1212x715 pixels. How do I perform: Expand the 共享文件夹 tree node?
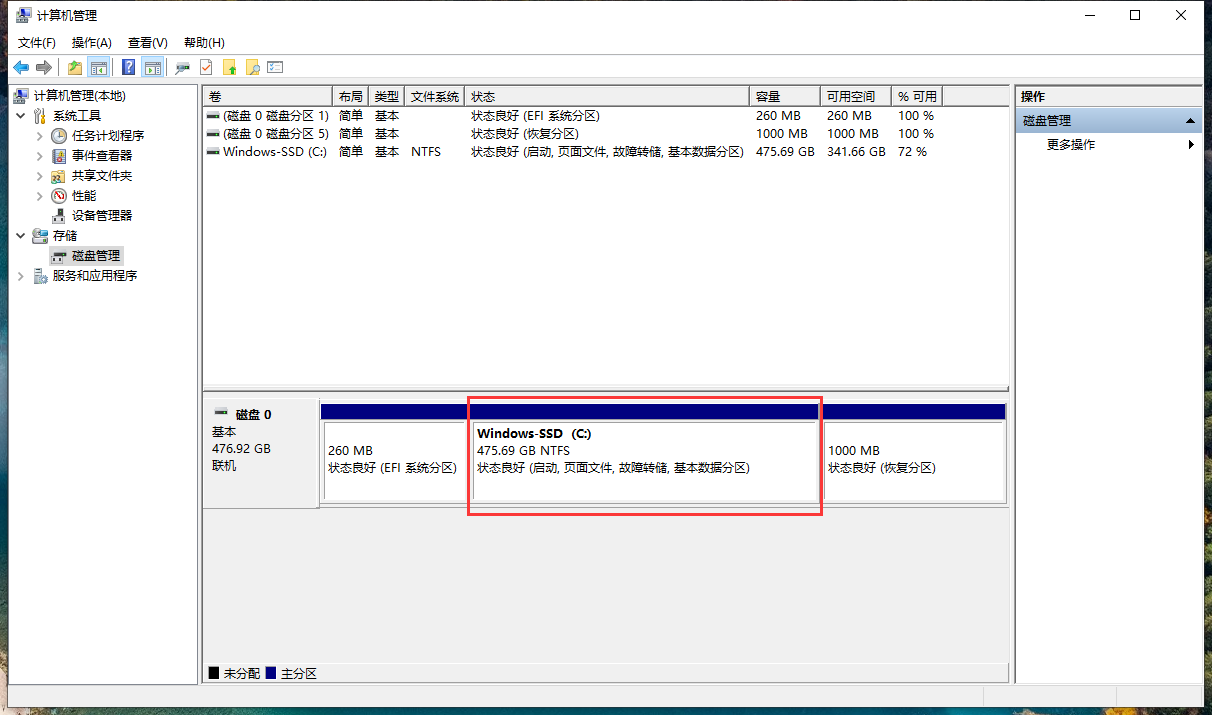pos(40,176)
